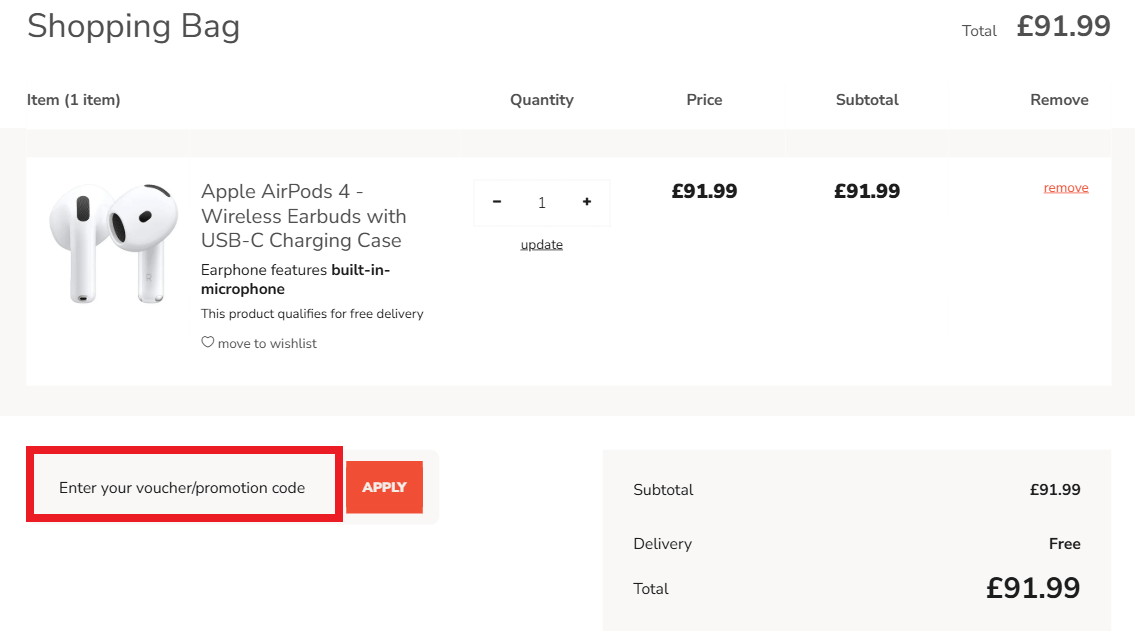
Task: Click the Price column header
Action: click(704, 100)
